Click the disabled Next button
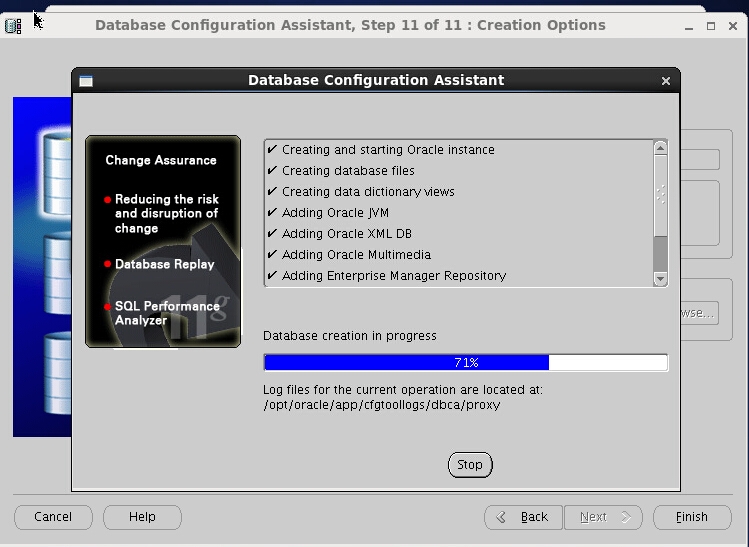749x547 pixels. (603, 517)
